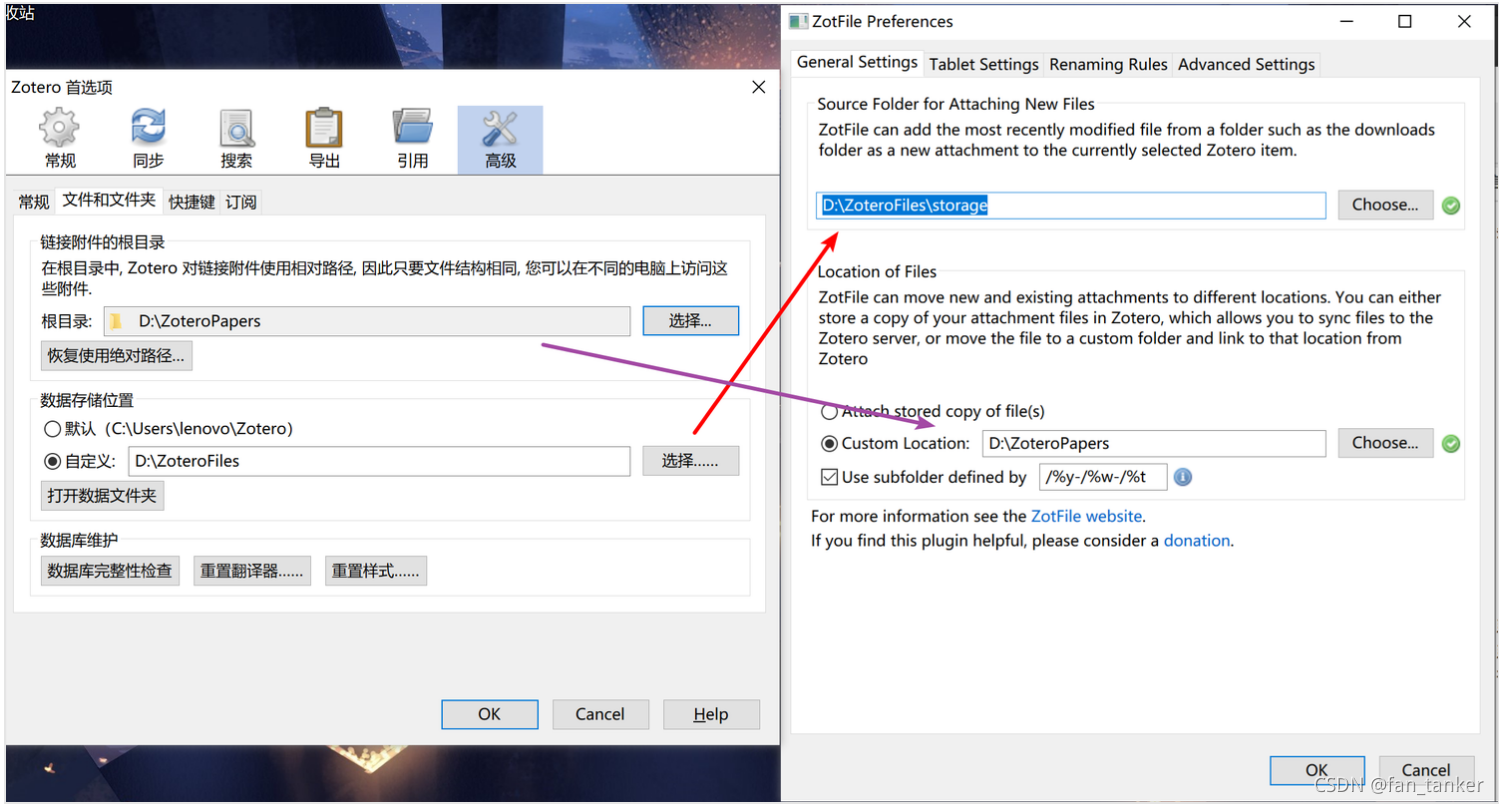Click the subfolder pattern field /%y-/%w-/%t
This screenshot has width=1499, height=805.
1104,477
